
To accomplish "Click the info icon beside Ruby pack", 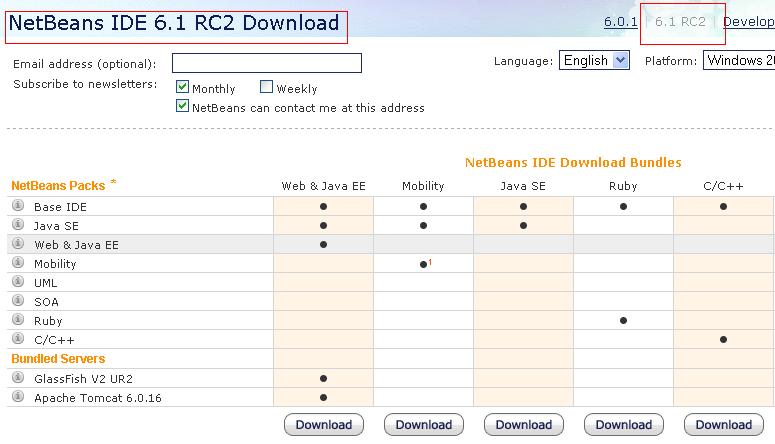I will point(18,319).
